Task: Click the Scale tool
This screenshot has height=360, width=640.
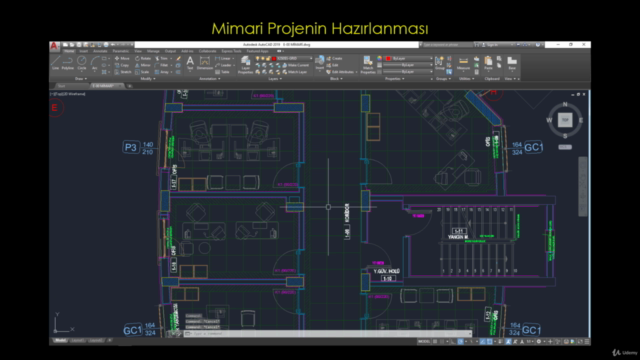Action: coord(142,72)
